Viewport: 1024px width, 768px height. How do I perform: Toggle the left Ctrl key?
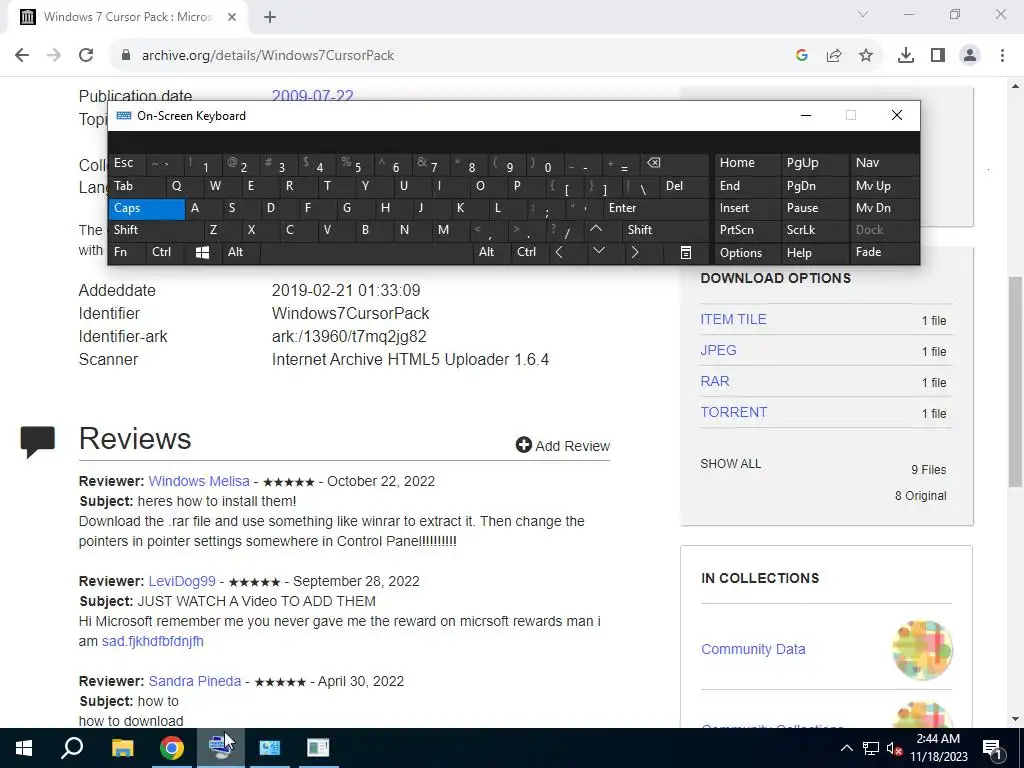(x=165, y=252)
